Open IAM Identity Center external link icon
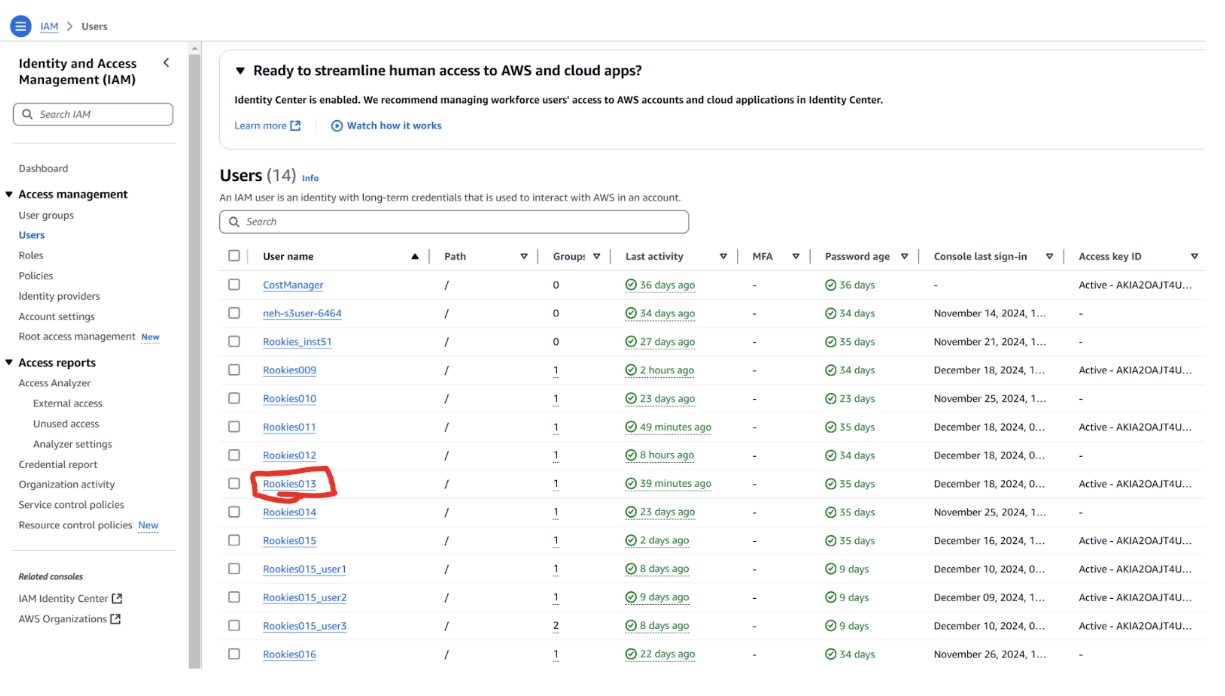The image size is (1225, 696). 117,599
